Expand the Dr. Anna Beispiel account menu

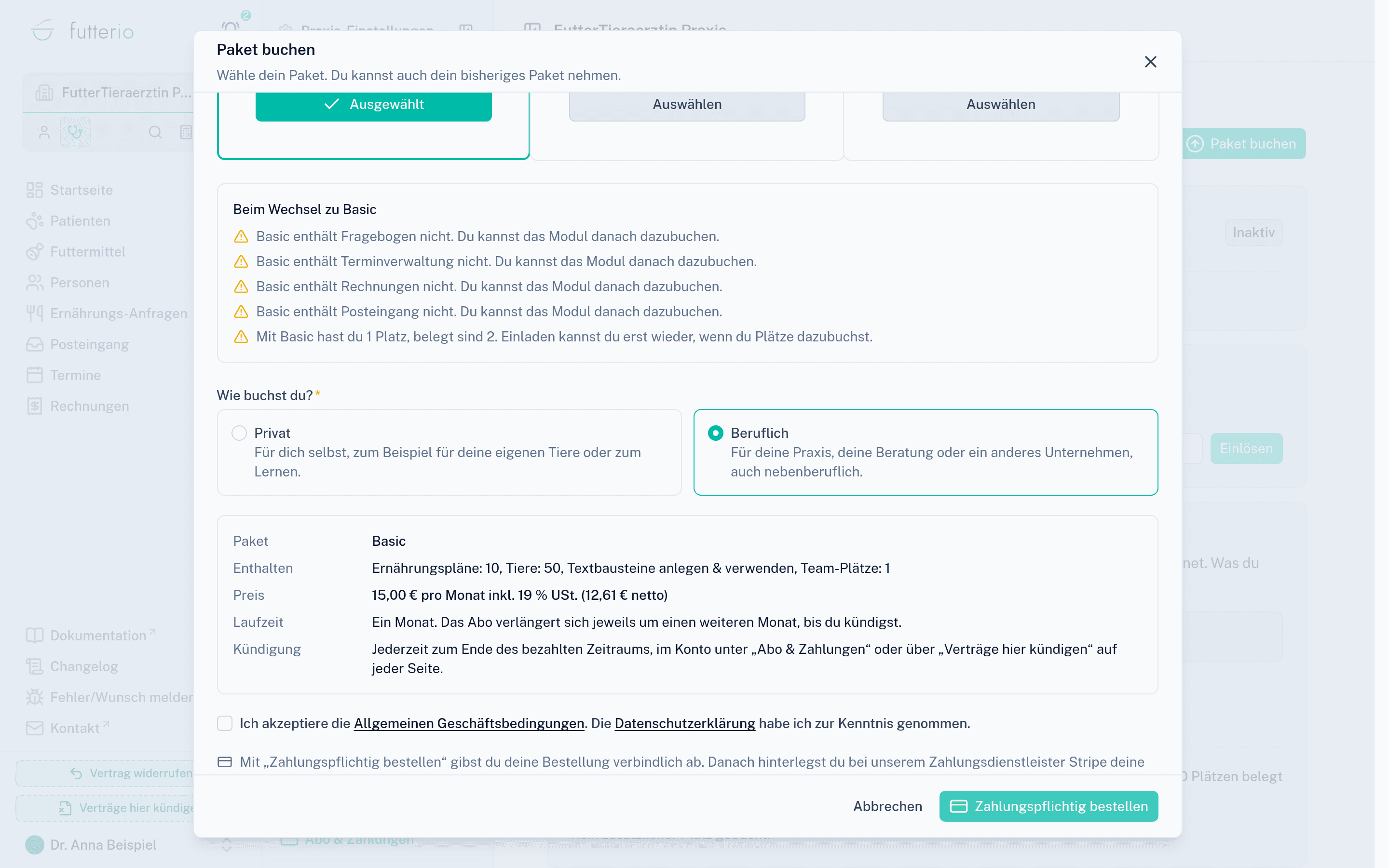pos(226,844)
